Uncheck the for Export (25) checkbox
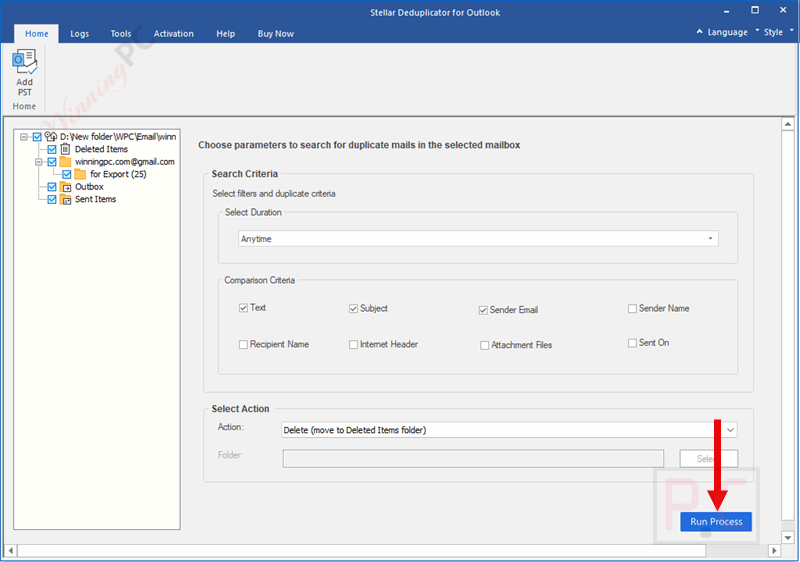This screenshot has width=800, height=562. click(66, 174)
